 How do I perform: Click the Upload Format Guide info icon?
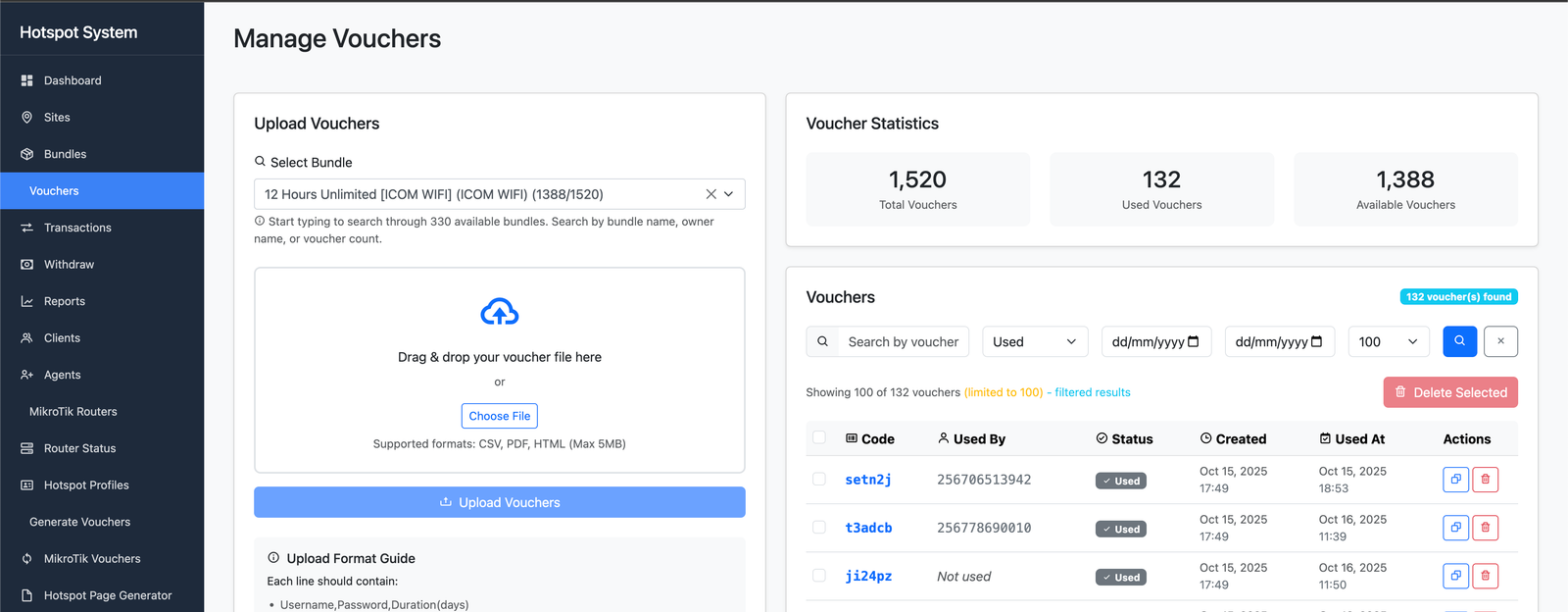pos(273,557)
